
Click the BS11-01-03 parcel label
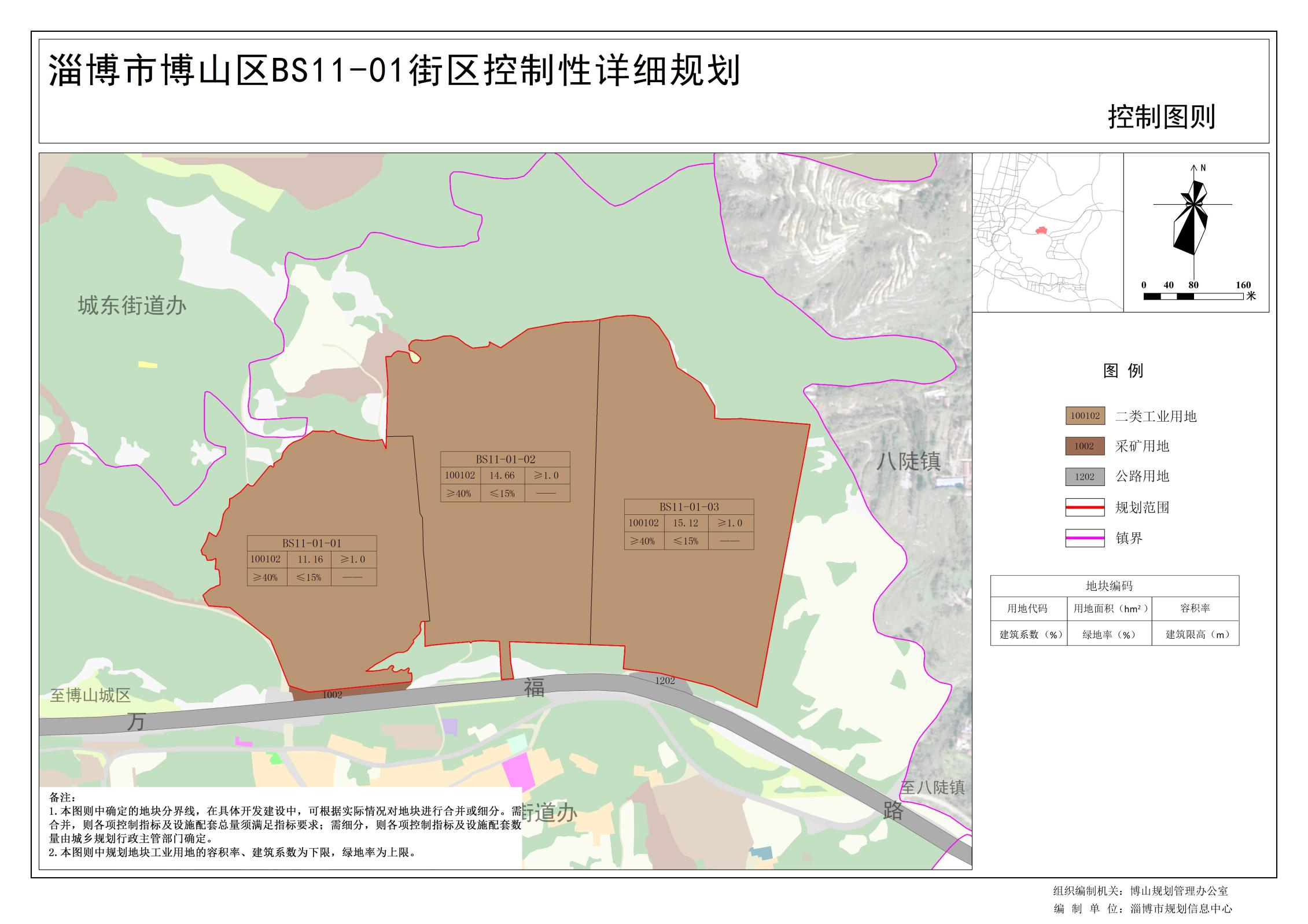(688, 507)
